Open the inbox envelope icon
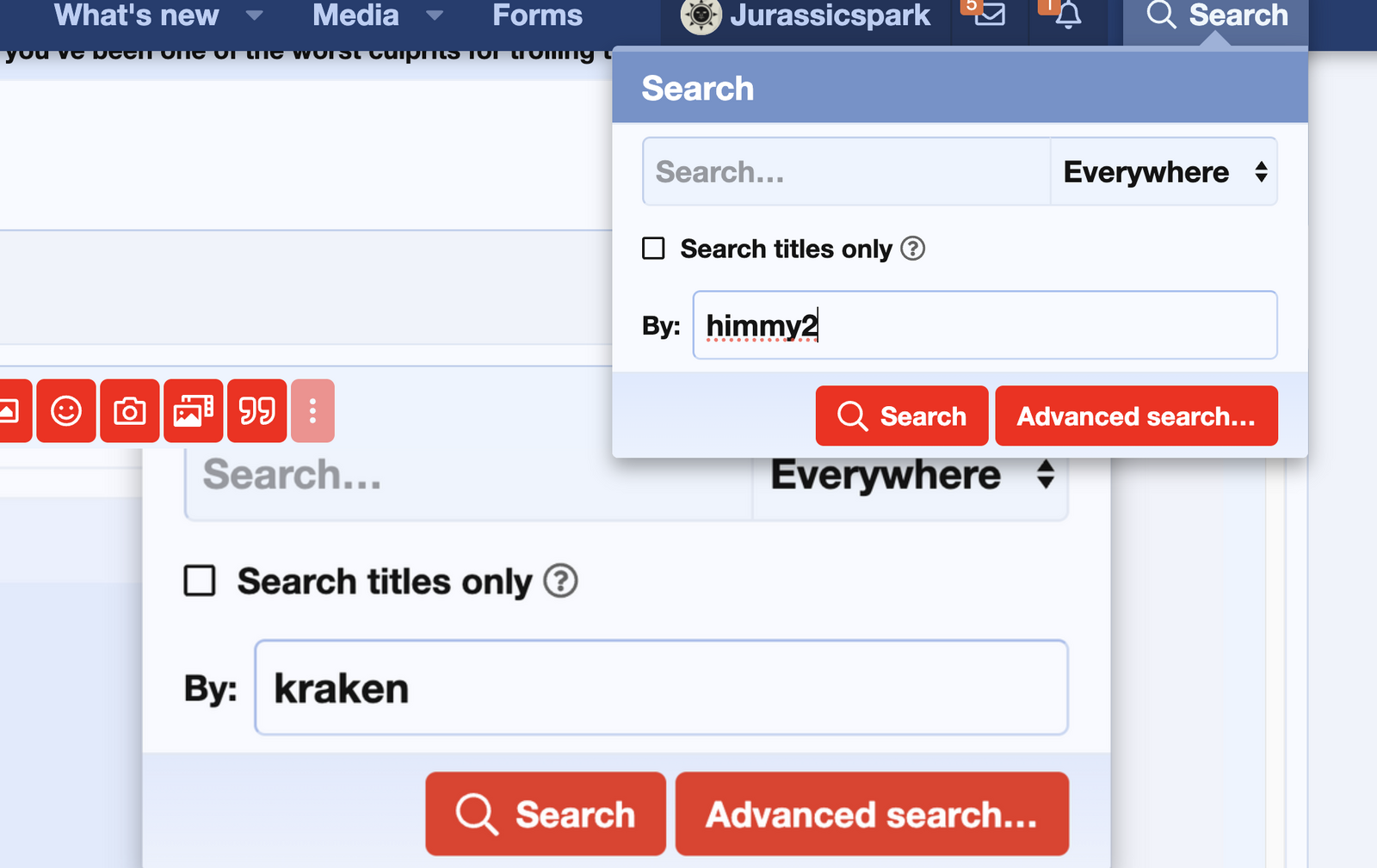Image resolution: width=1377 pixels, height=868 pixels. (x=989, y=15)
